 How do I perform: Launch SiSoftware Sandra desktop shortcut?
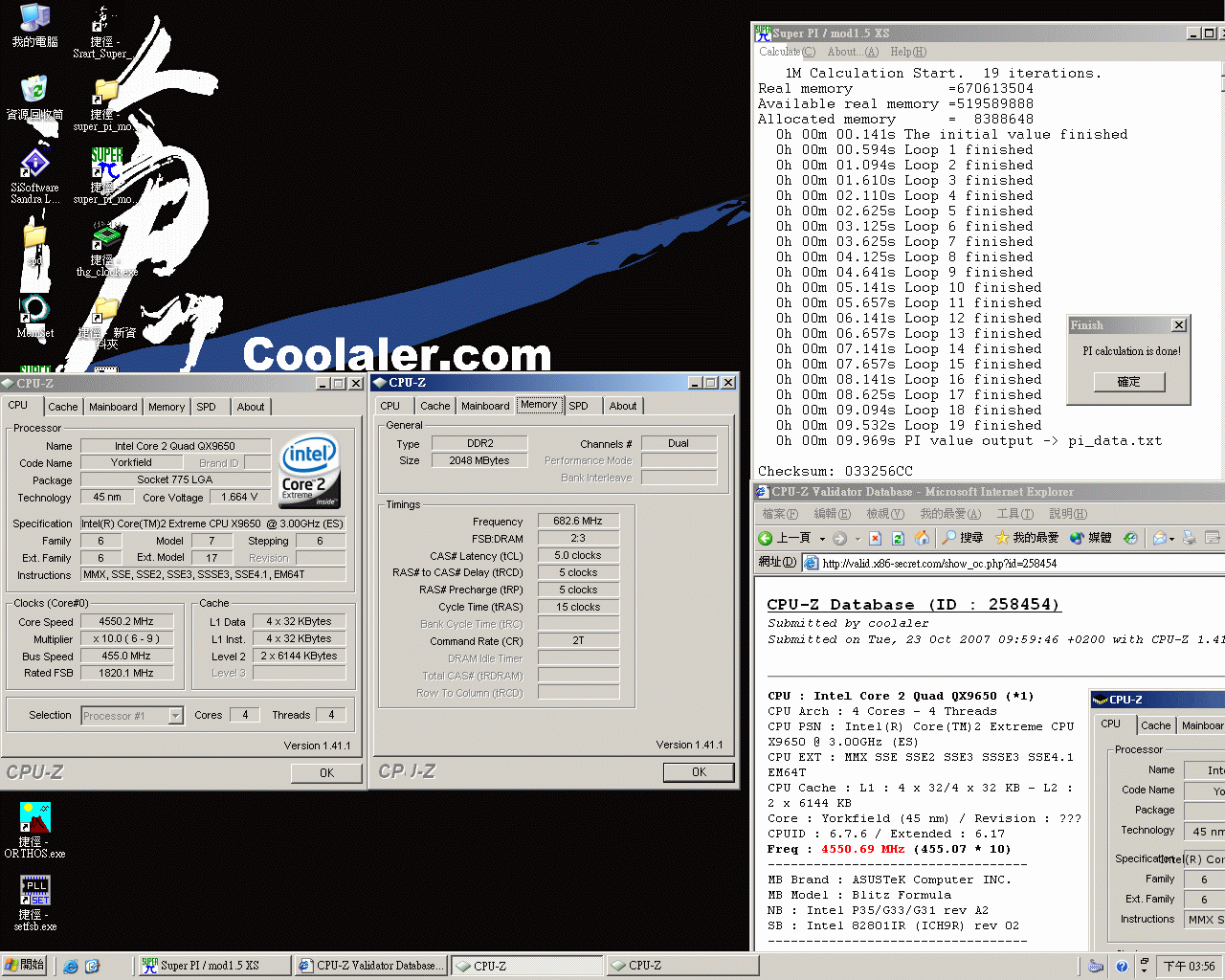pyautogui.click(x=34, y=176)
